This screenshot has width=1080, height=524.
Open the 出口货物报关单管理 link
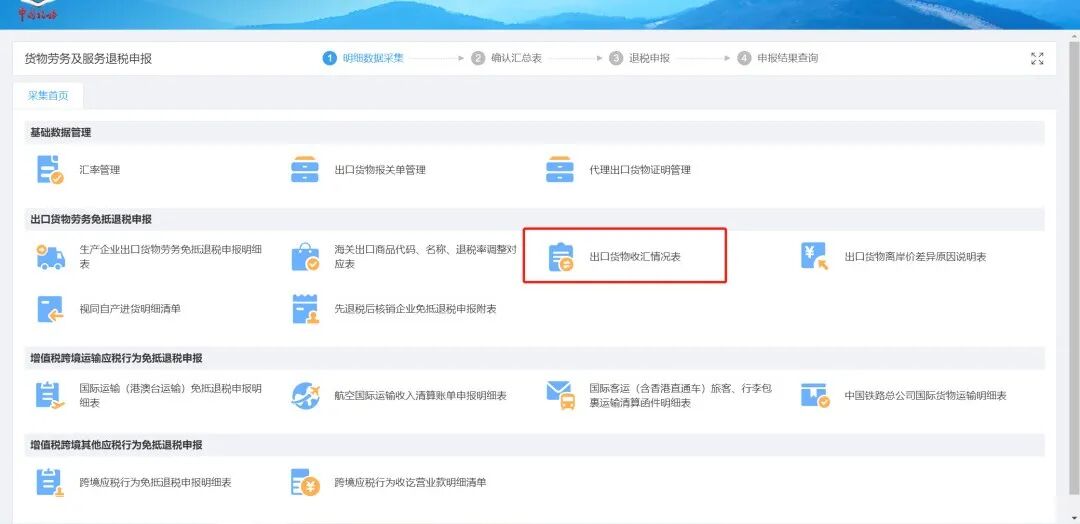[380, 169]
